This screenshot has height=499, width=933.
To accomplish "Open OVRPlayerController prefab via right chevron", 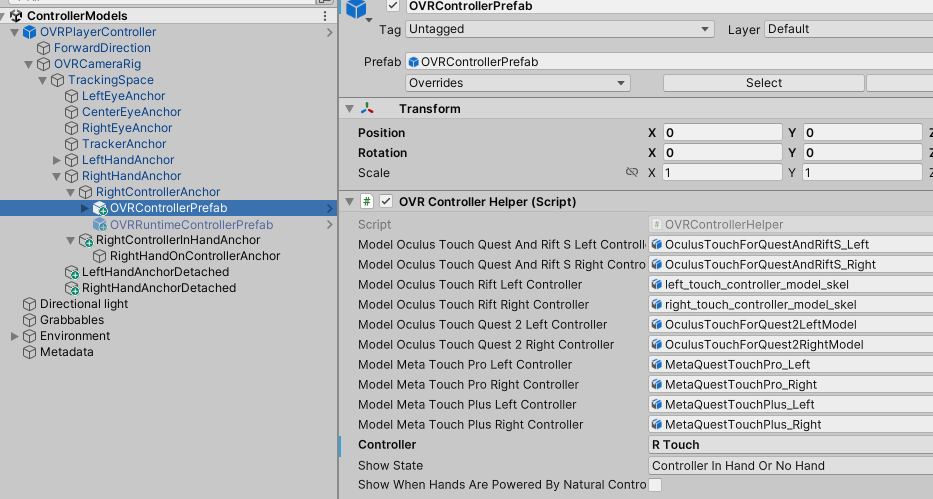I will coord(330,32).
